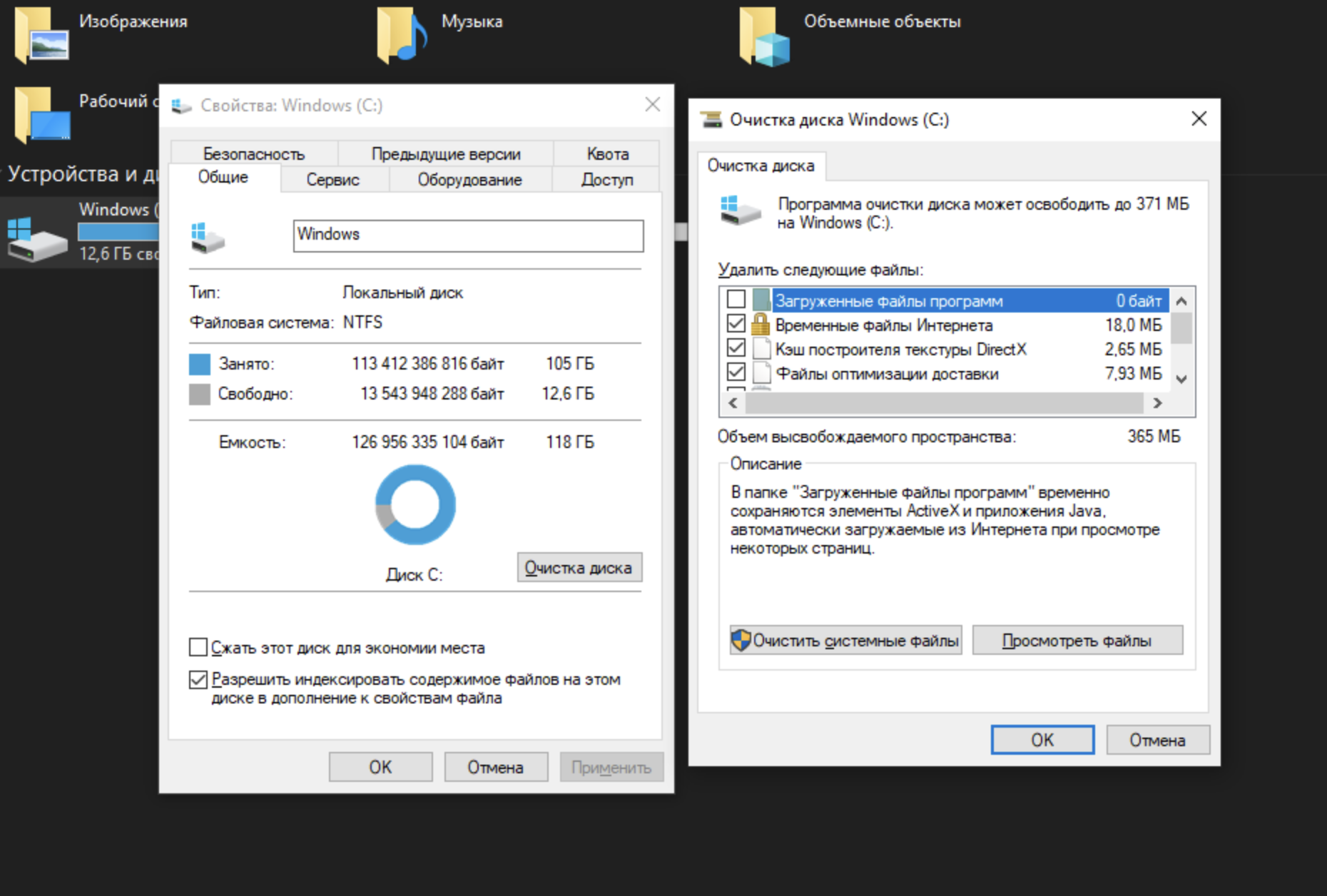The image size is (1327, 896).
Task: Click the file icon beside Файлы оптимизации доставки
Action: [x=761, y=373]
